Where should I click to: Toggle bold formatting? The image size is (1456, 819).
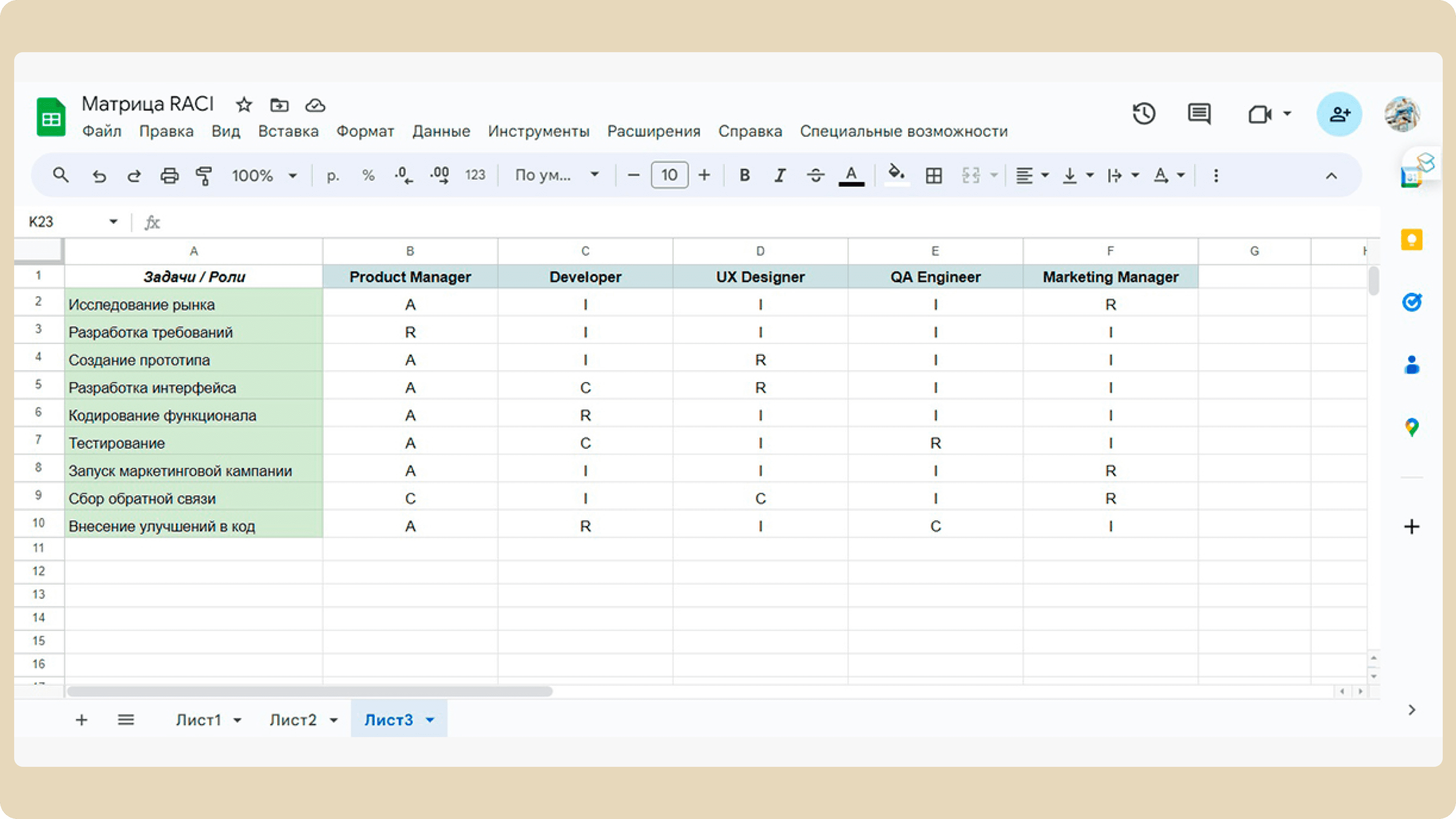[x=744, y=176]
